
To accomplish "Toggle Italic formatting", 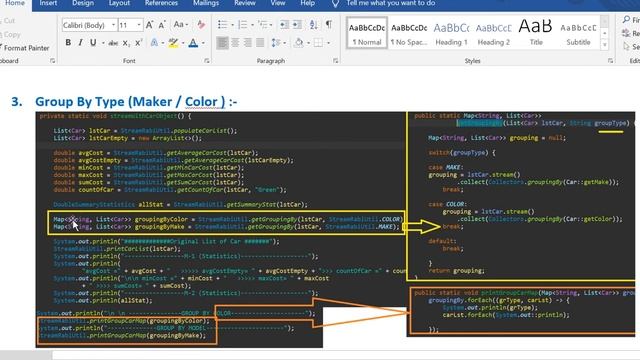I will click(x=80, y=42).
